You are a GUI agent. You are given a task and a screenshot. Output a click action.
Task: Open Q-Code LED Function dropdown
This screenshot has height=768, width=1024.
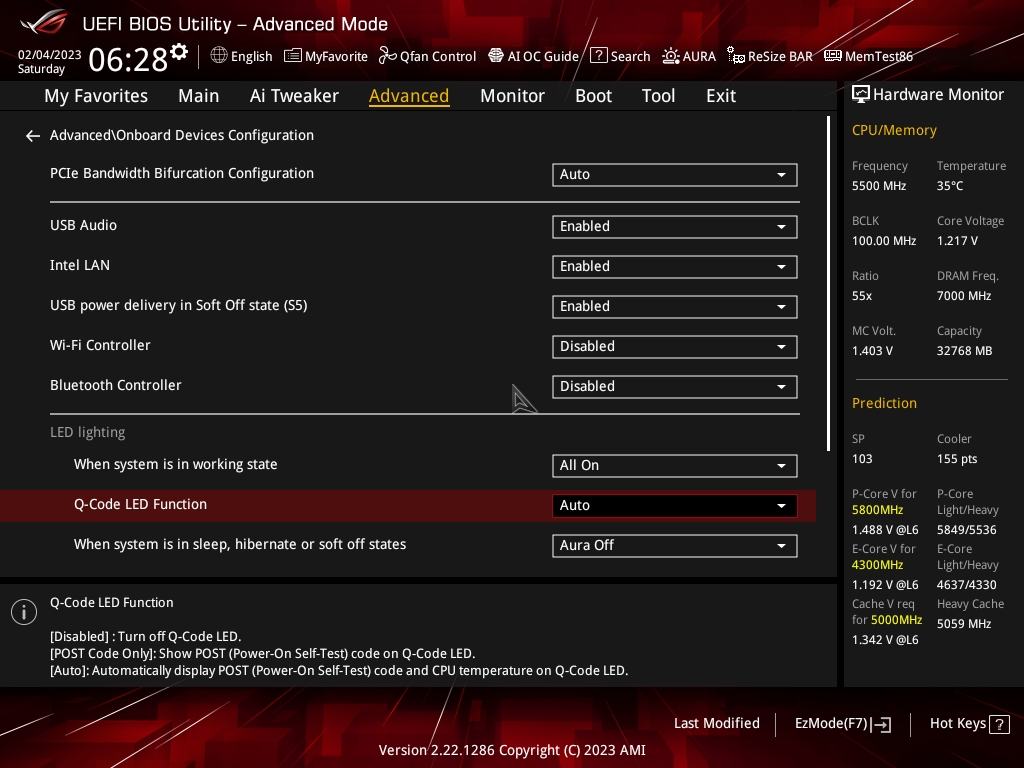[x=675, y=505]
